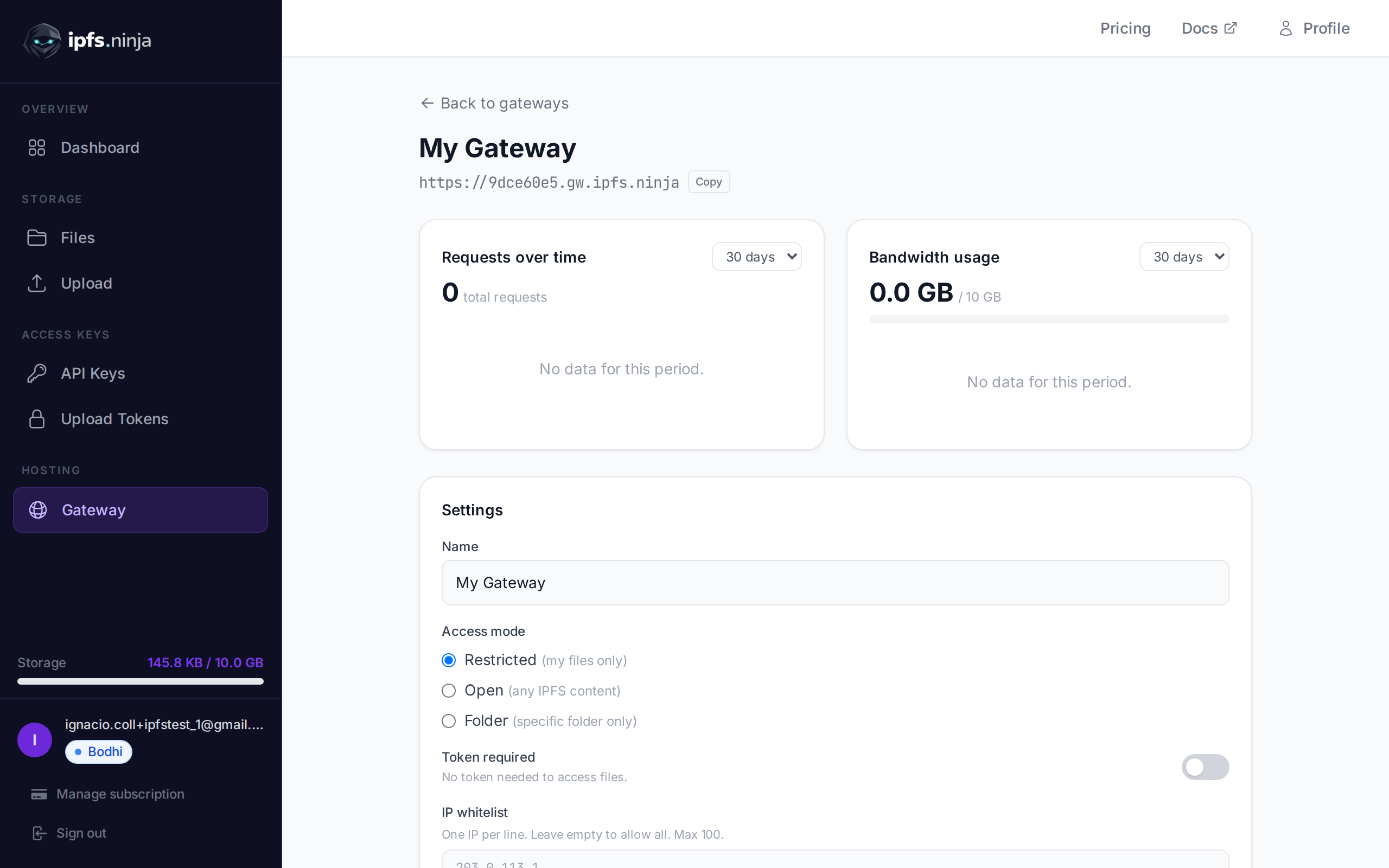Click the Upload Tokens padlock icon
This screenshot has width=1389, height=868.
[x=37, y=418]
